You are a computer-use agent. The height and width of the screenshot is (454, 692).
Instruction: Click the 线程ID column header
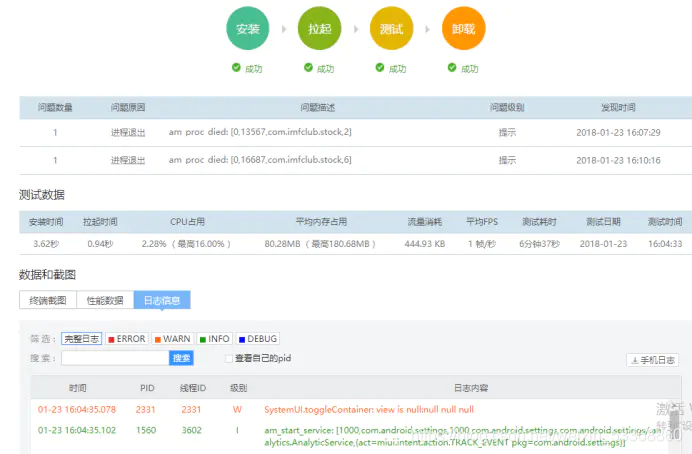pyautogui.click(x=193, y=388)
